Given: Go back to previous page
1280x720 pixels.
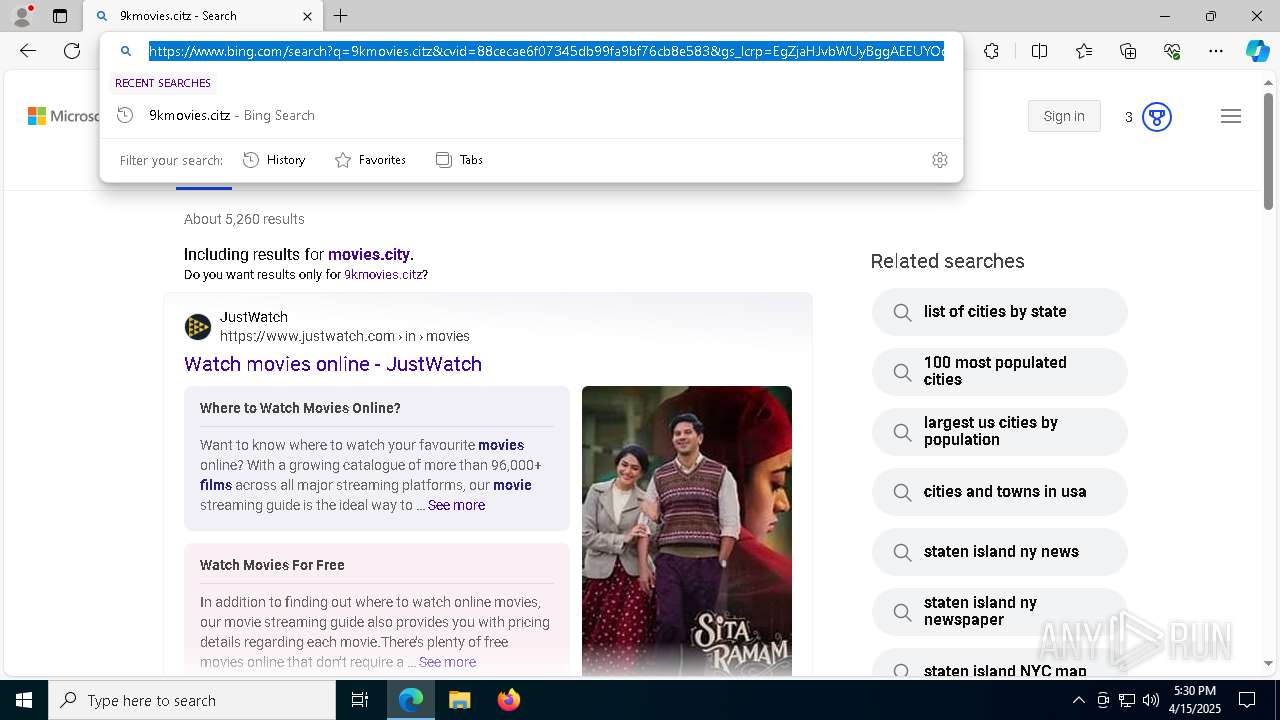Looking at the screenshot, I should (28, 51).
